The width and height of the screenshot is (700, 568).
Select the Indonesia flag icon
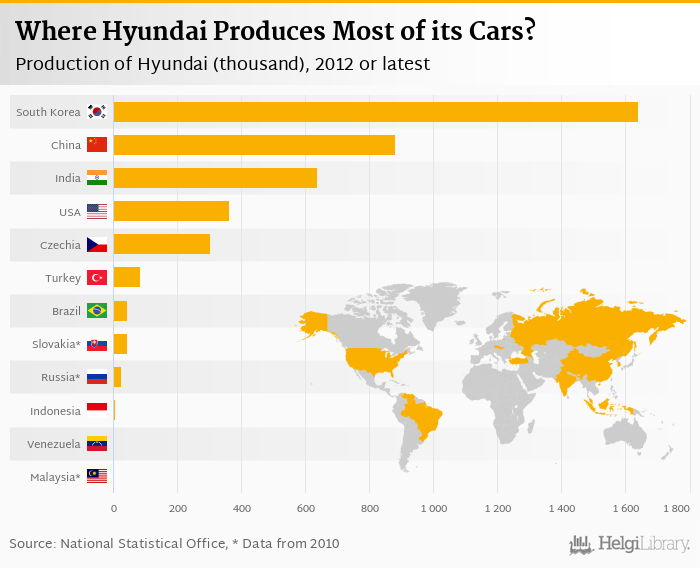click(97, 410)
